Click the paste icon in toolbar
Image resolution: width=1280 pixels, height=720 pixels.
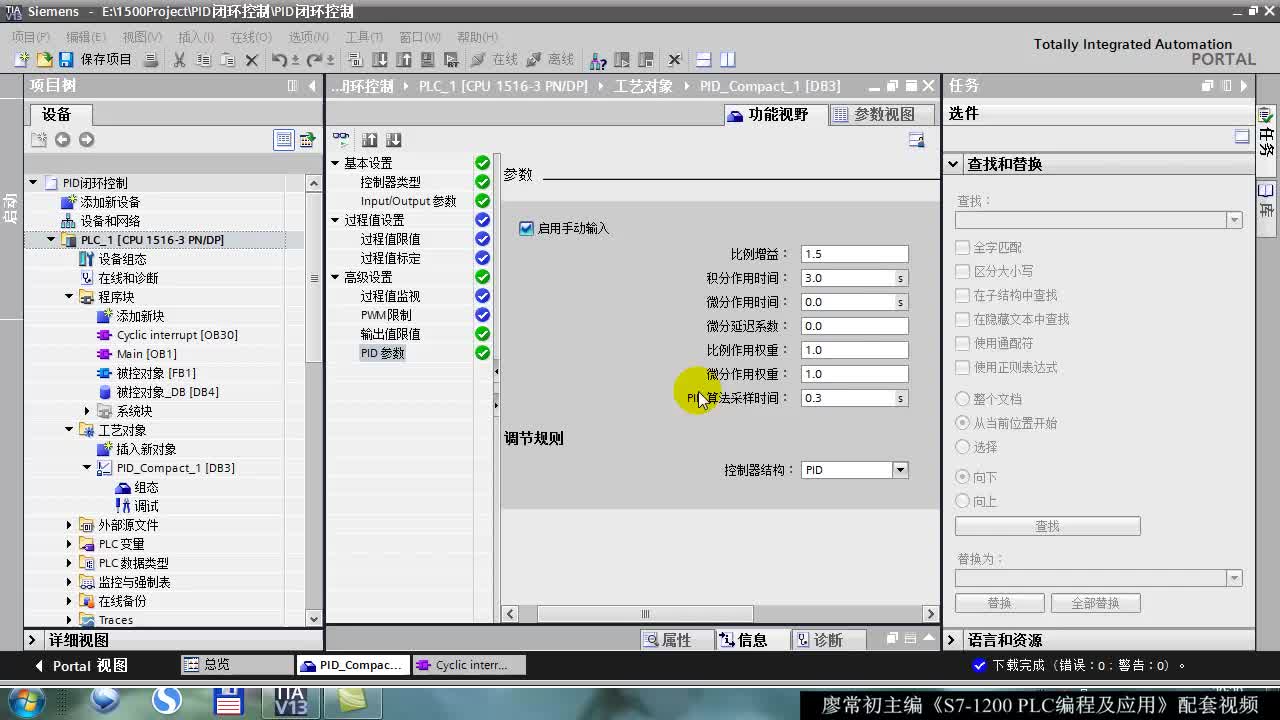tap(228, 60)
